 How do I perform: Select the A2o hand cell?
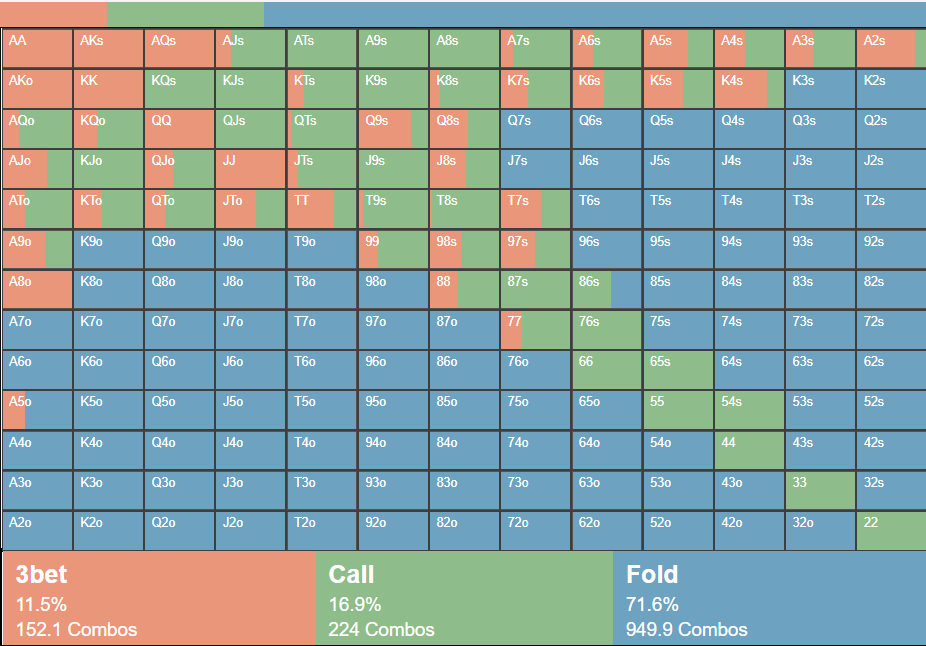(38, 531)
